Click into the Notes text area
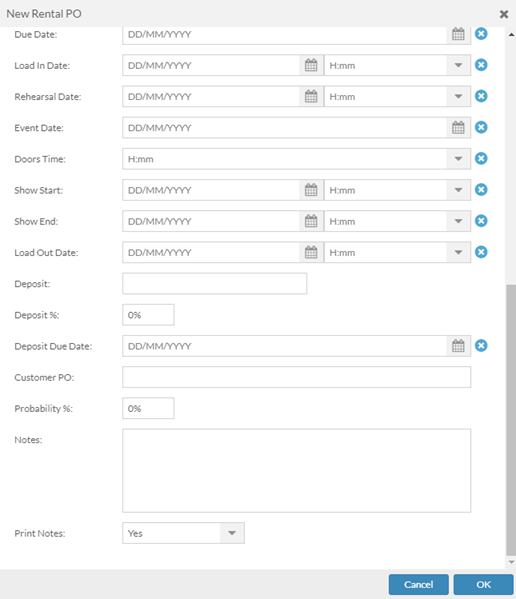516x599 pixels. (296, 471)
